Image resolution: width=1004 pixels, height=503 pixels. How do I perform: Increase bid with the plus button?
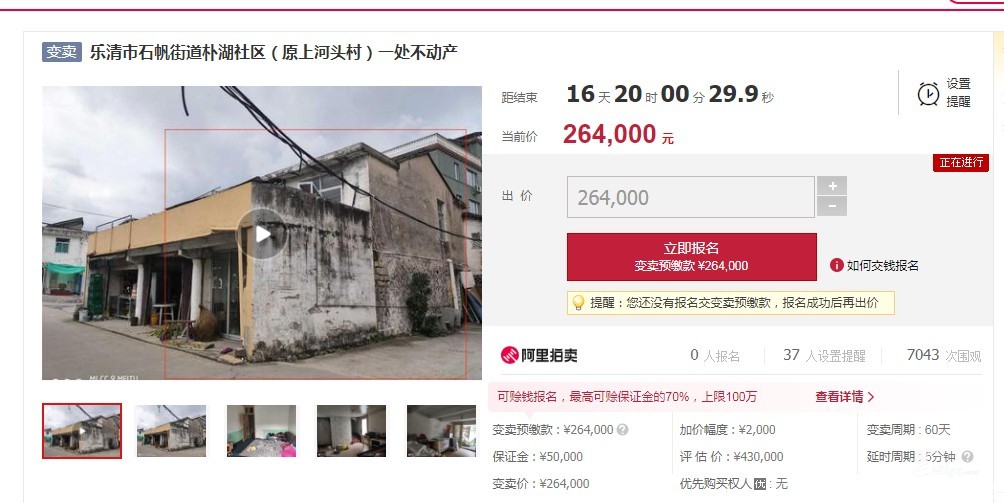pos(832,186)
